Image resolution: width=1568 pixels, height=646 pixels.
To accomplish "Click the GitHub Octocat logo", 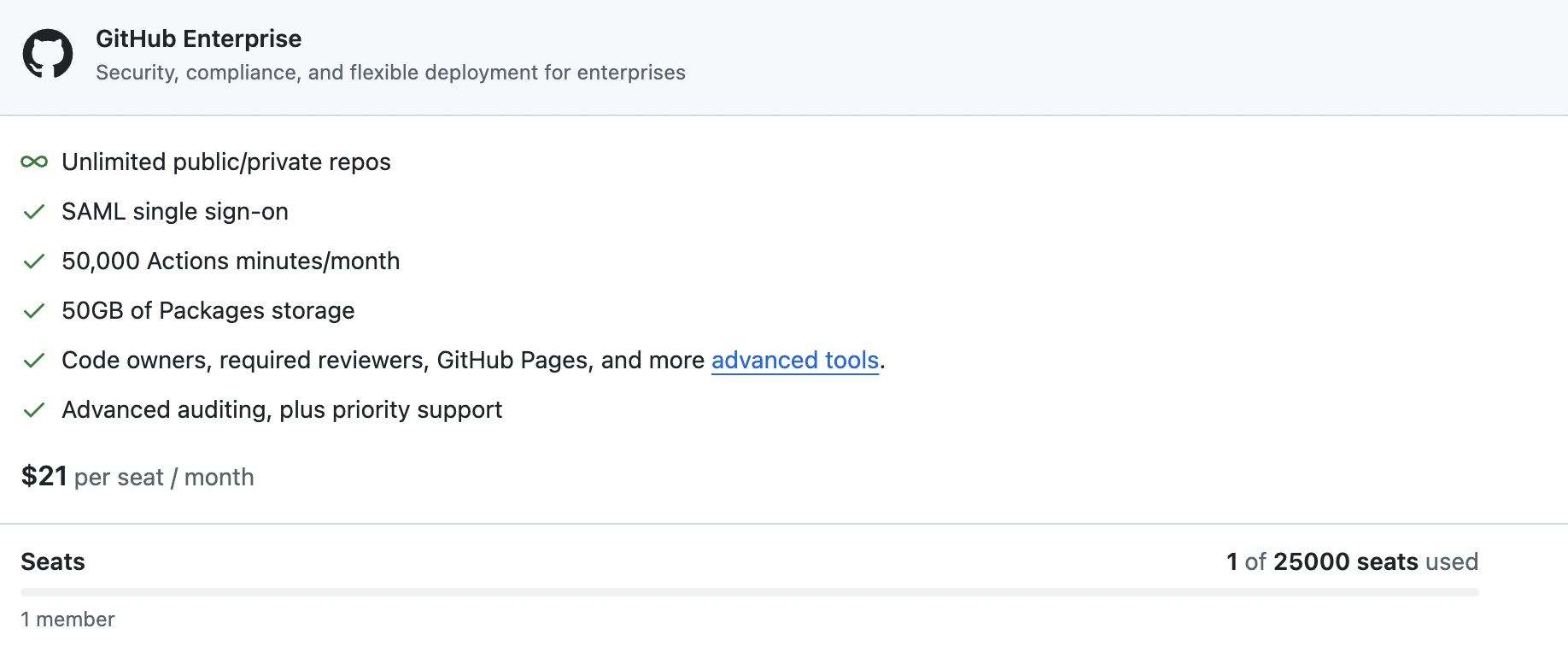I will coord(48,54).
